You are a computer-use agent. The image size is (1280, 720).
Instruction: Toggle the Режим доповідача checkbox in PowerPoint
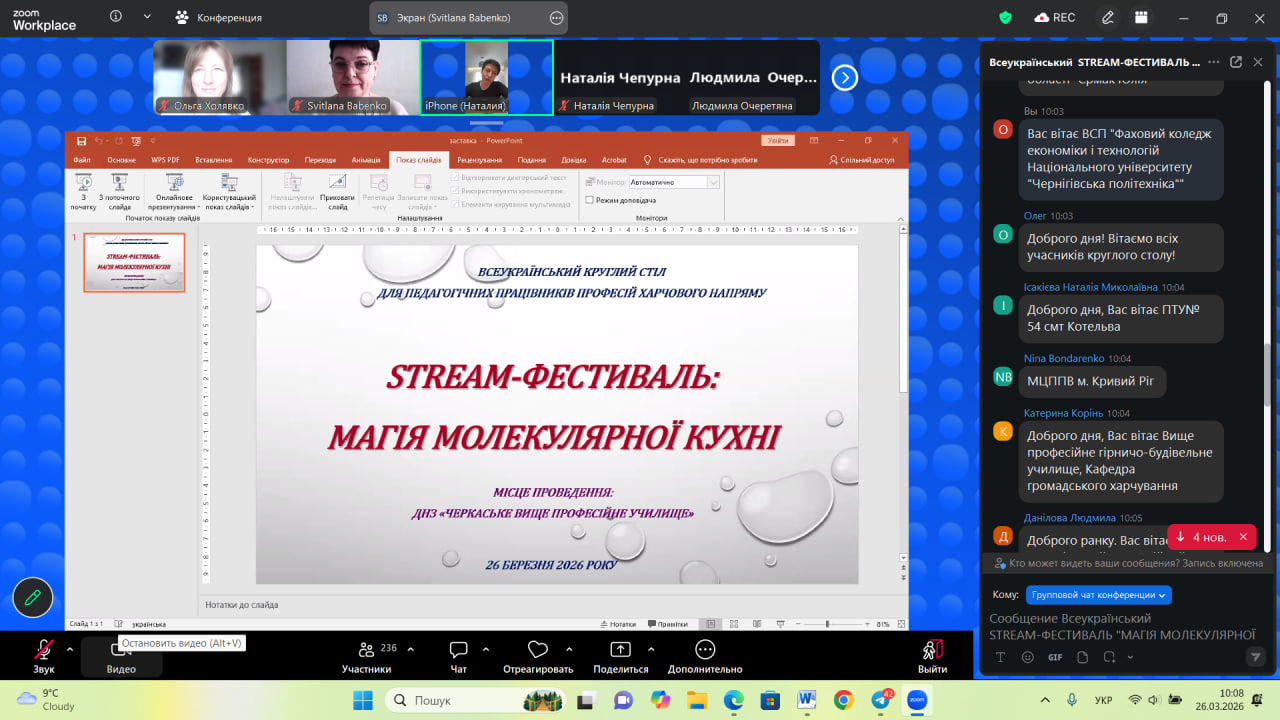[590, 200]
